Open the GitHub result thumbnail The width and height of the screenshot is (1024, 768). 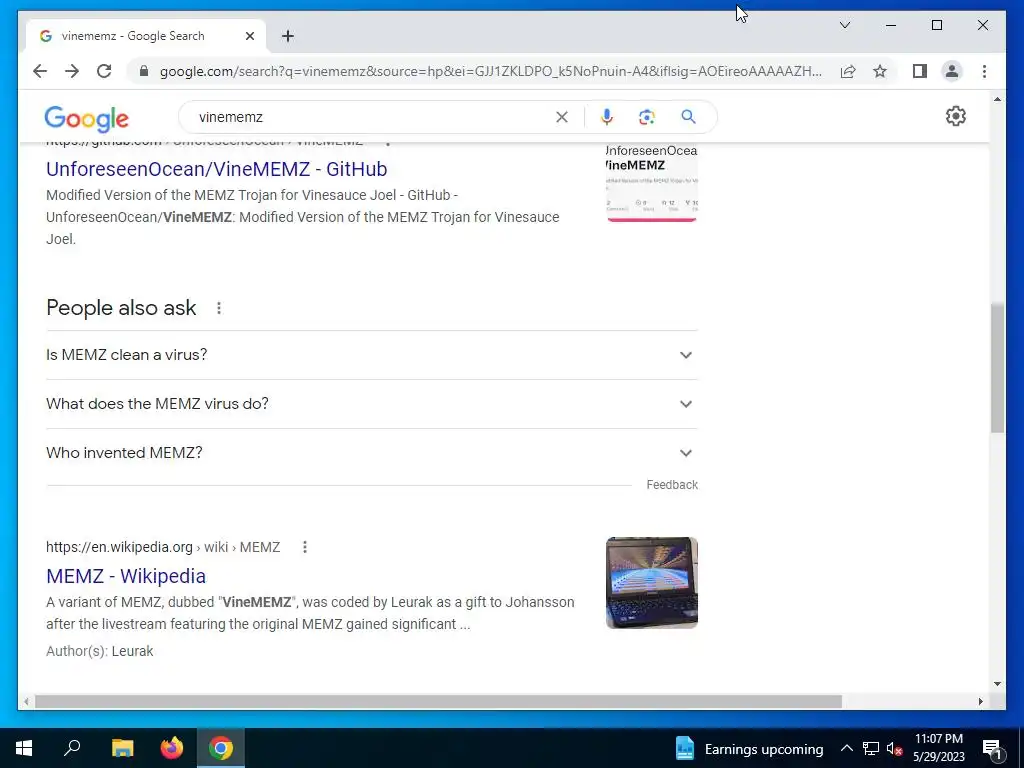click(652, 184)
